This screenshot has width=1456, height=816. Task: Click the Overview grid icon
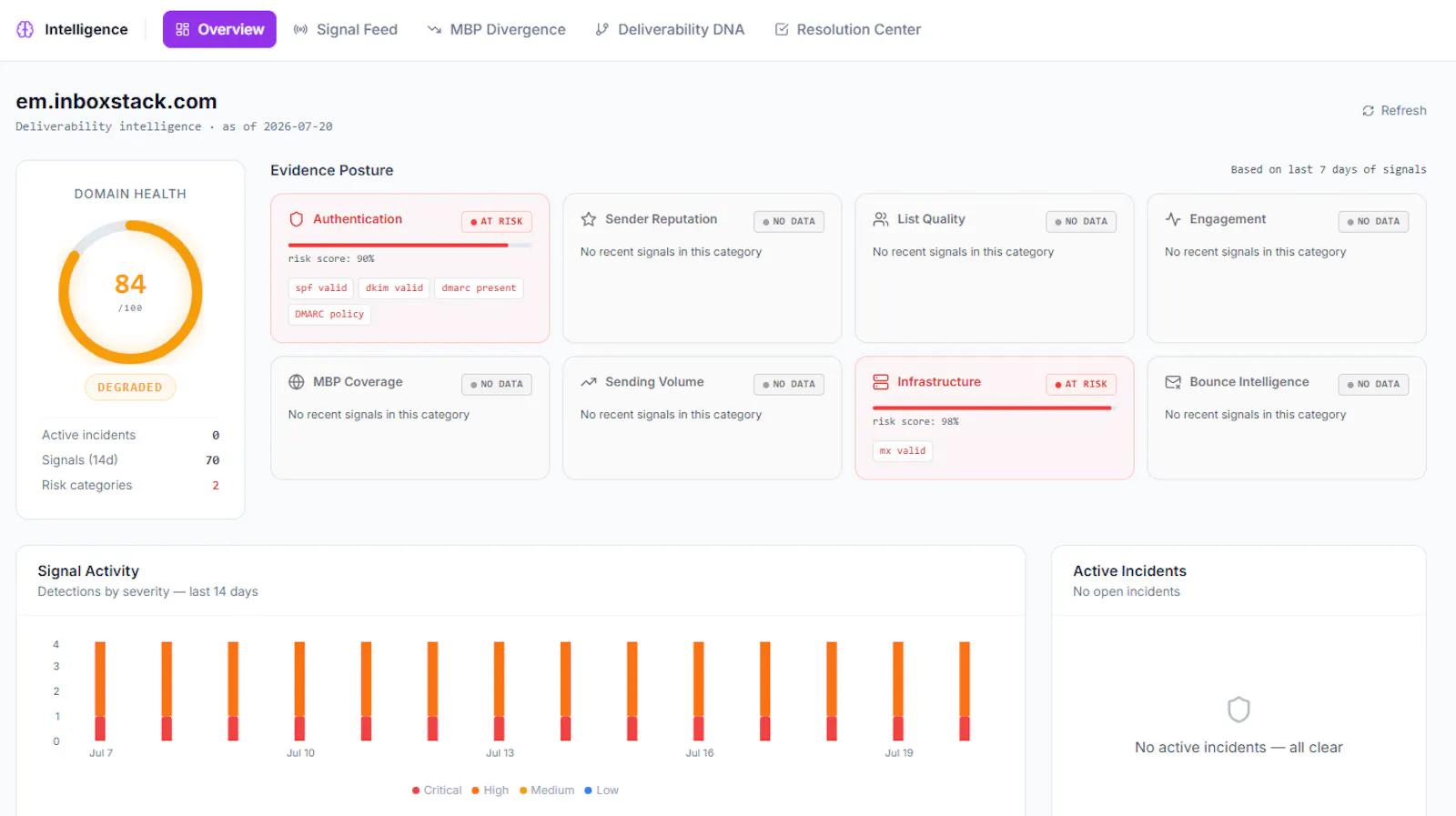(183, 30)
